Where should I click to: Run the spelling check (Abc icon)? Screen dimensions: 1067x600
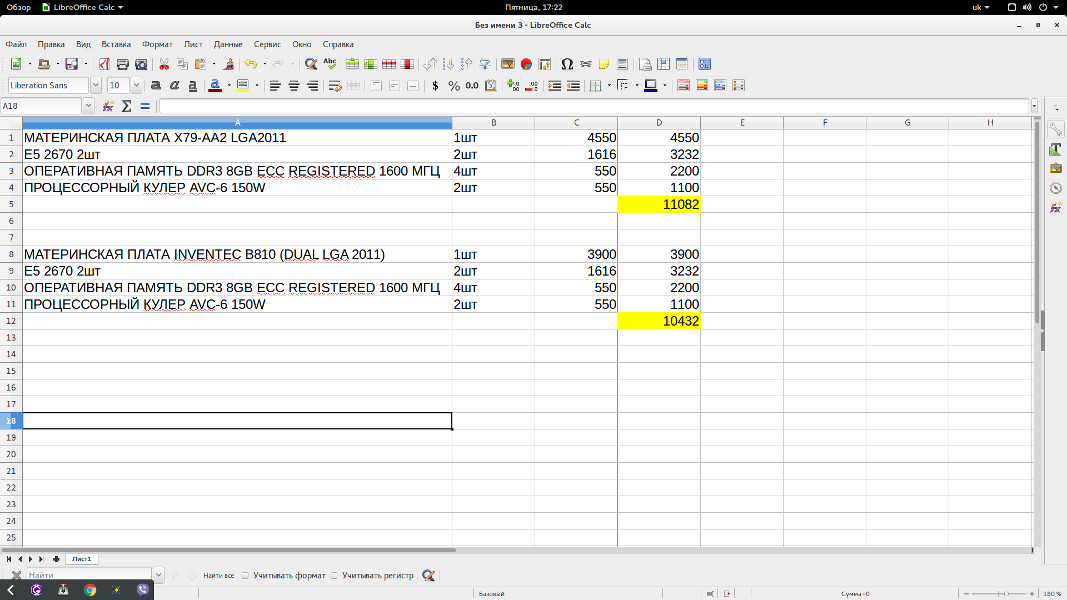pos(330,64)
